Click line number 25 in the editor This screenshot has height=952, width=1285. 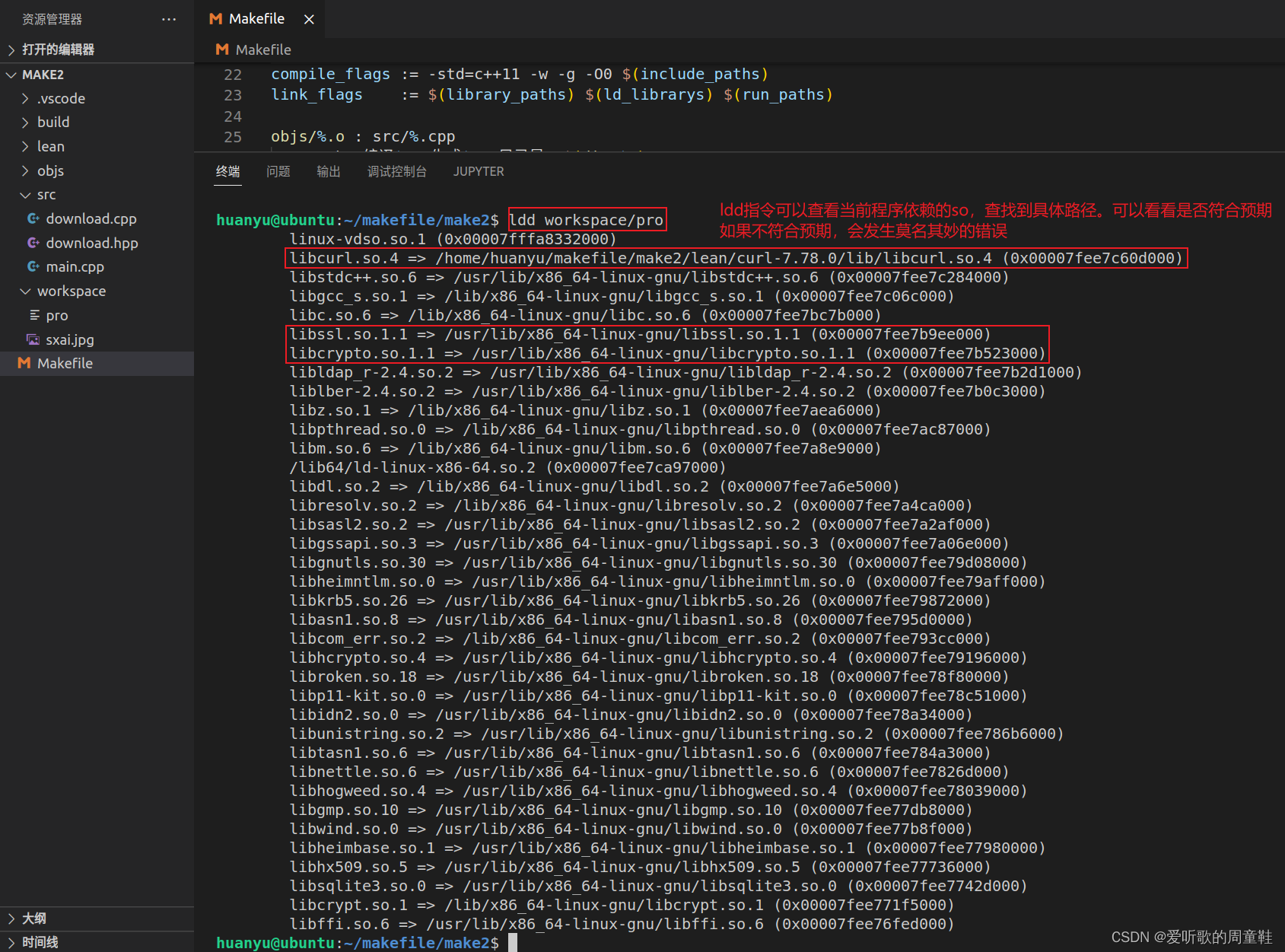point(233,137)
